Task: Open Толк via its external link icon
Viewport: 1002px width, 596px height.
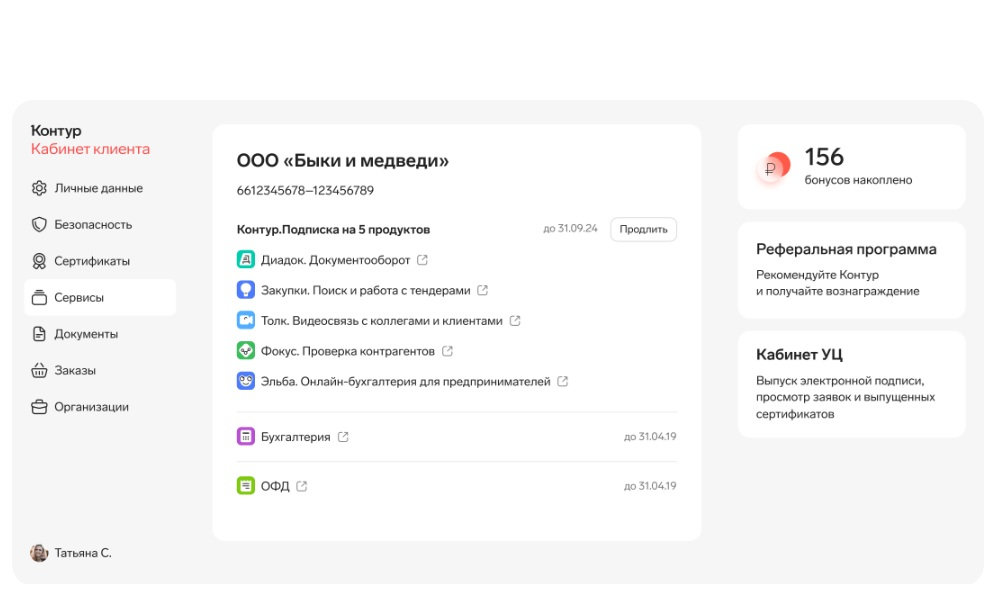Action: pos(515,321)
